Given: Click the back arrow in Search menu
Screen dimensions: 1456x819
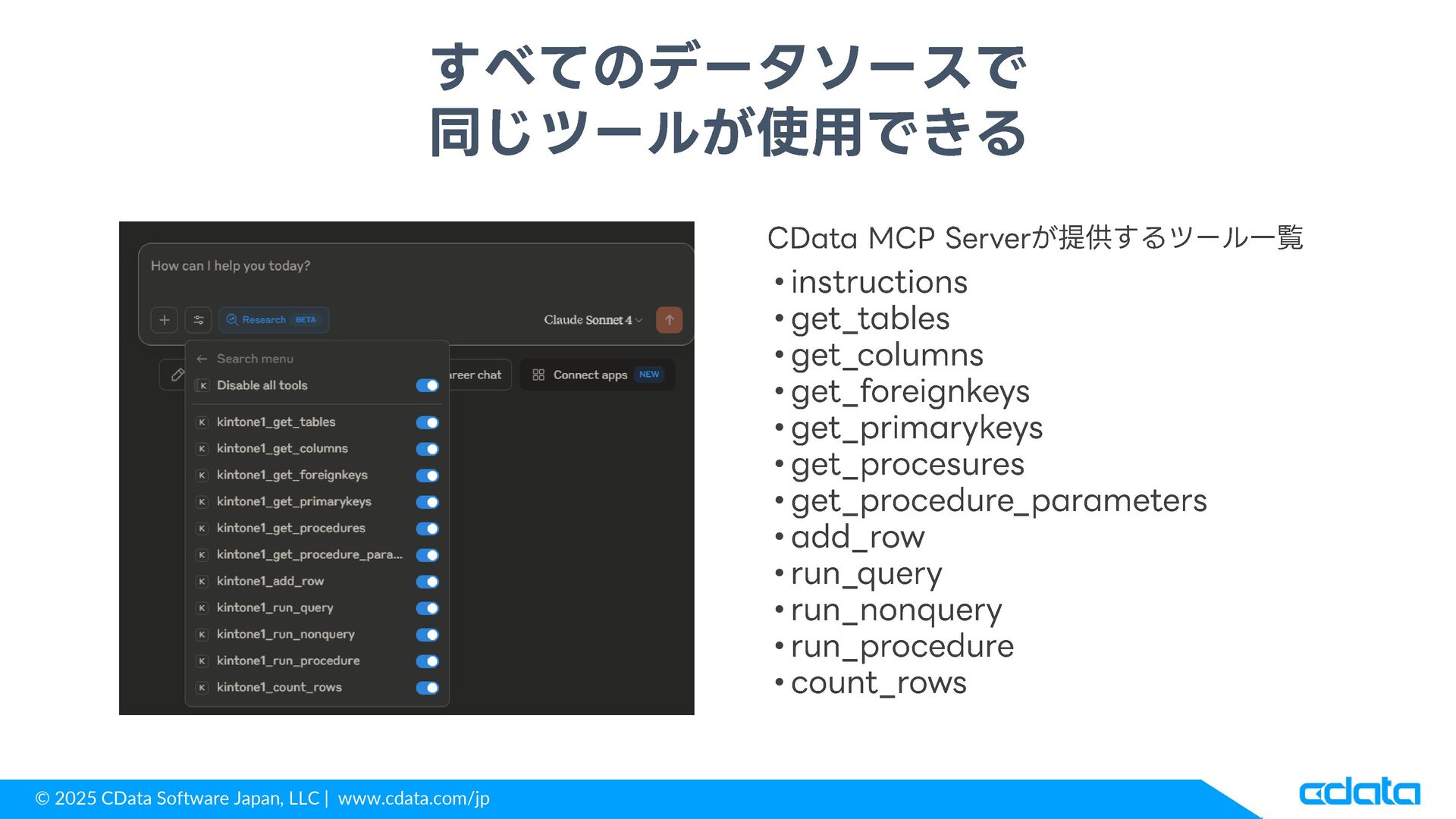Looking at the screenshot, I should (x=202, y=359).
